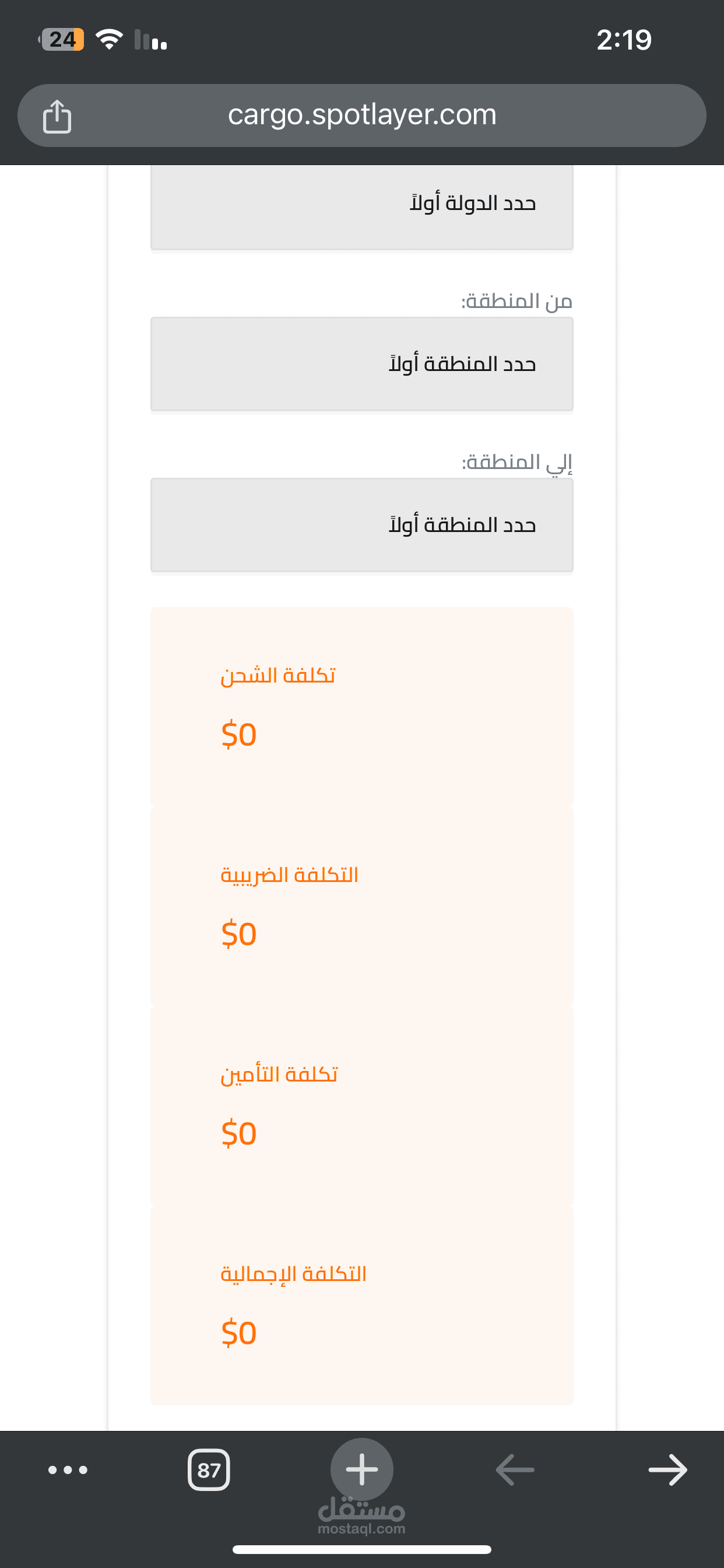Viewport: 724px width, 1568px height.
Task: Tap the تكلفة الشحن cost card
Action: (361, 706)
